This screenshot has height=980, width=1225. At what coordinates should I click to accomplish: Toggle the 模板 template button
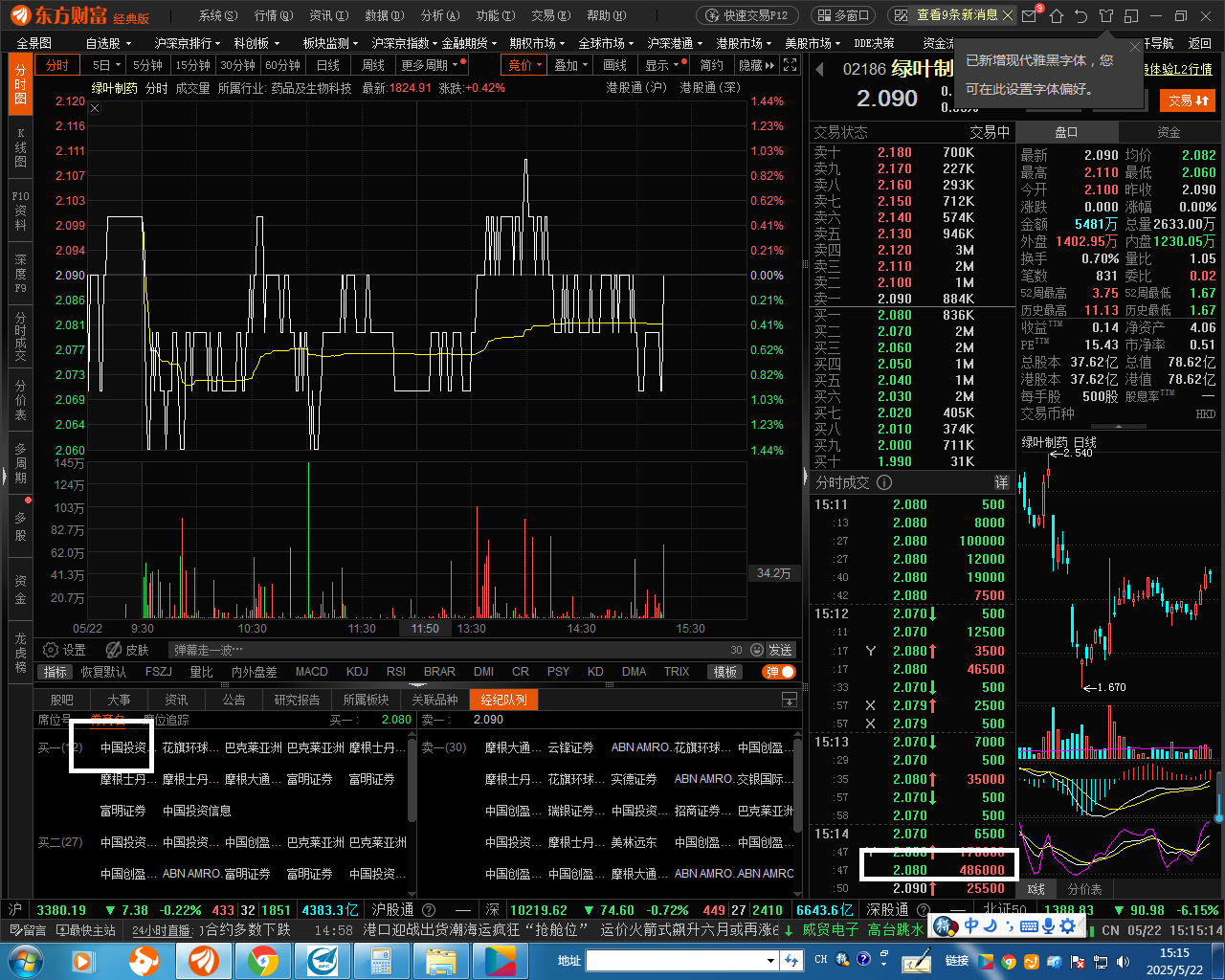(x=725, y=672)
